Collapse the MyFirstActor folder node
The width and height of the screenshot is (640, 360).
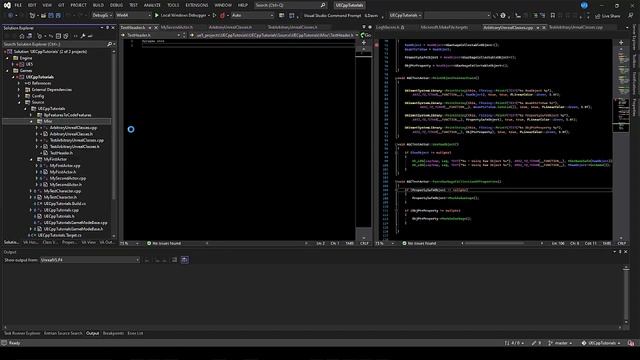[31, 159]
